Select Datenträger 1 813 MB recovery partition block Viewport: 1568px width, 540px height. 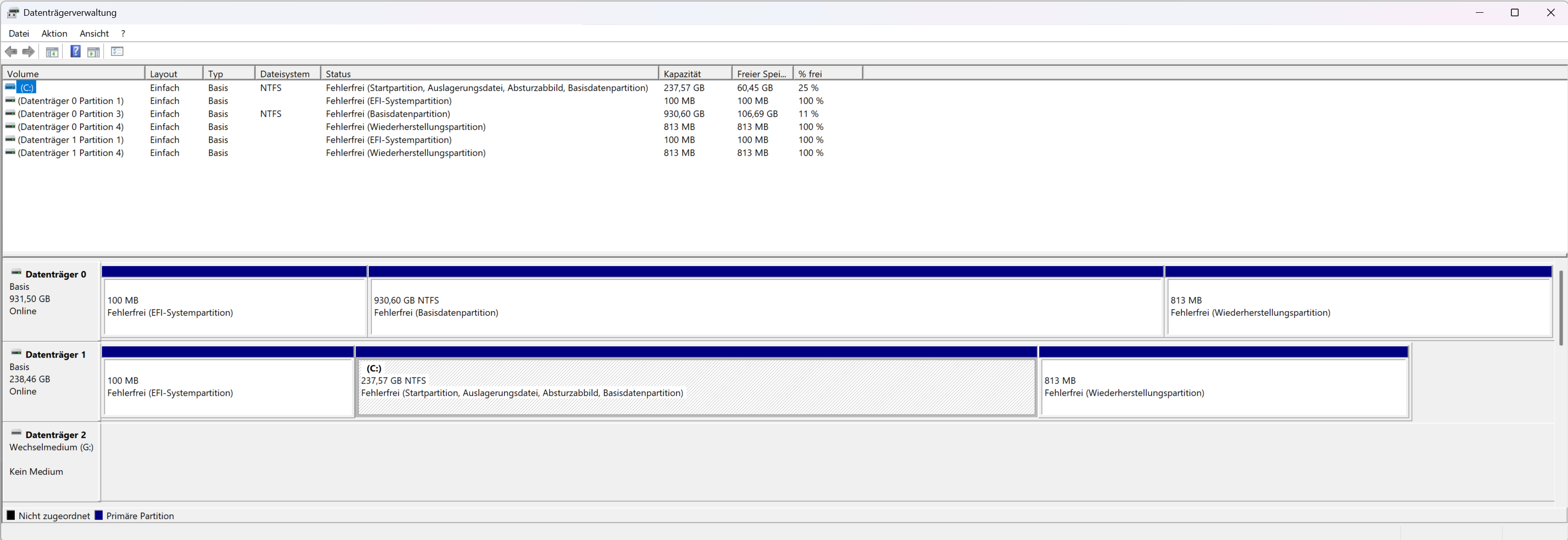pos(1224,381)
